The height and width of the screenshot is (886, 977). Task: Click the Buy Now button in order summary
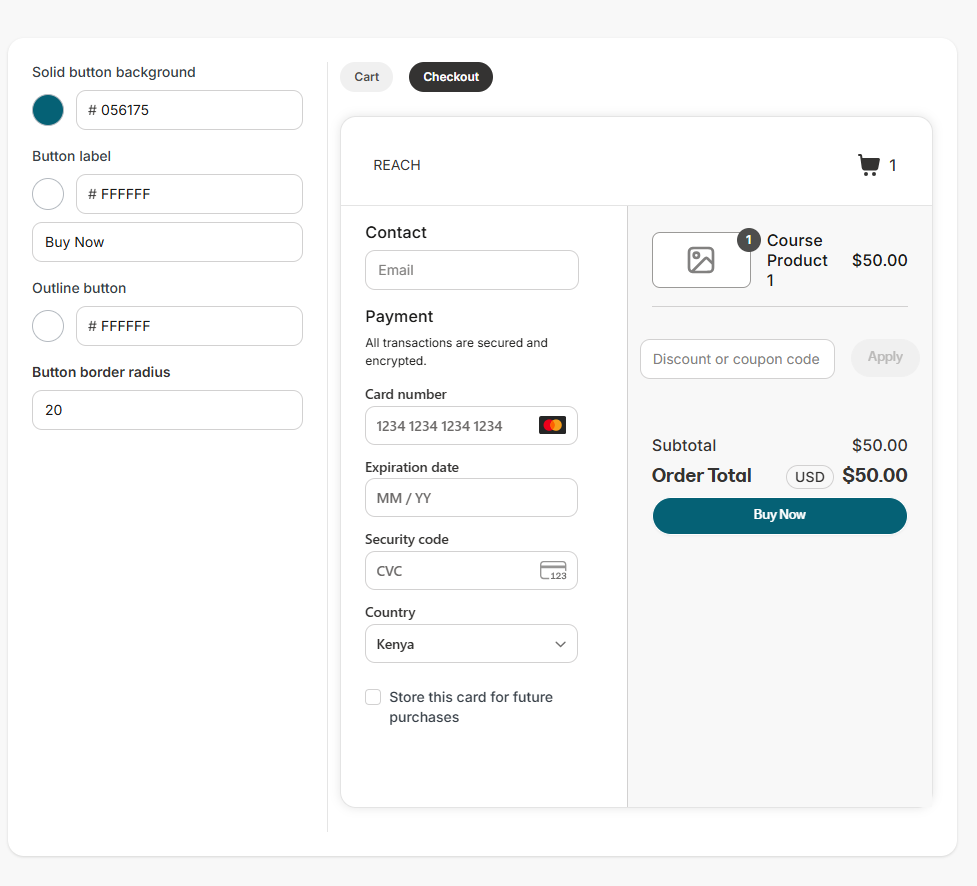pos(779,515)
